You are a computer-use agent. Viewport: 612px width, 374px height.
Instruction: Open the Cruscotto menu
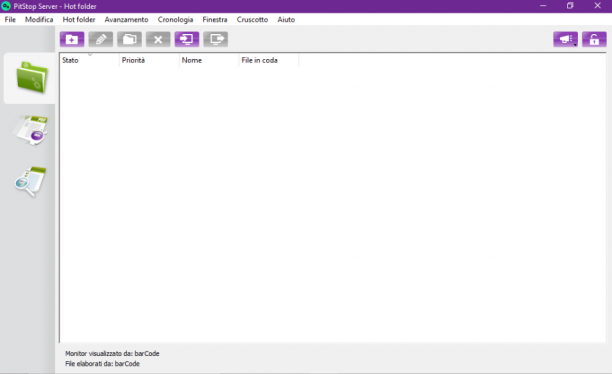252,20
